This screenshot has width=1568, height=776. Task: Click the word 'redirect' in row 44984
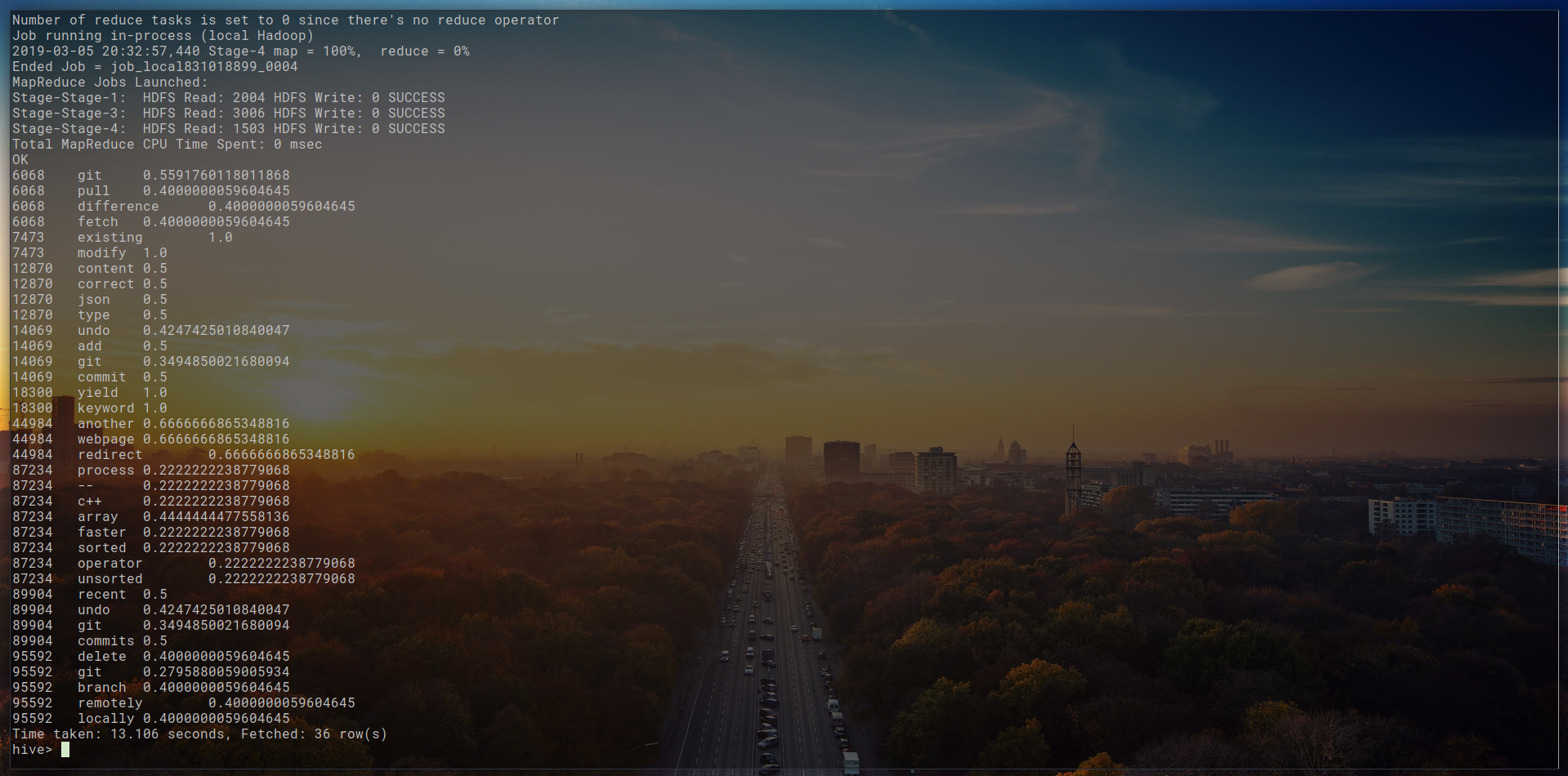[110, 454]
